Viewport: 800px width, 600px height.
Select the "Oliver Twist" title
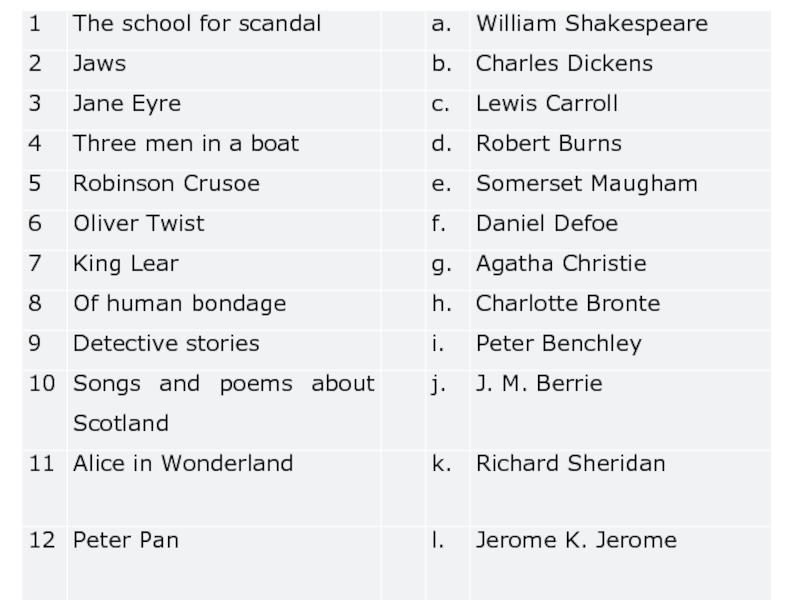pyautogui.click(x=138, y=223)
